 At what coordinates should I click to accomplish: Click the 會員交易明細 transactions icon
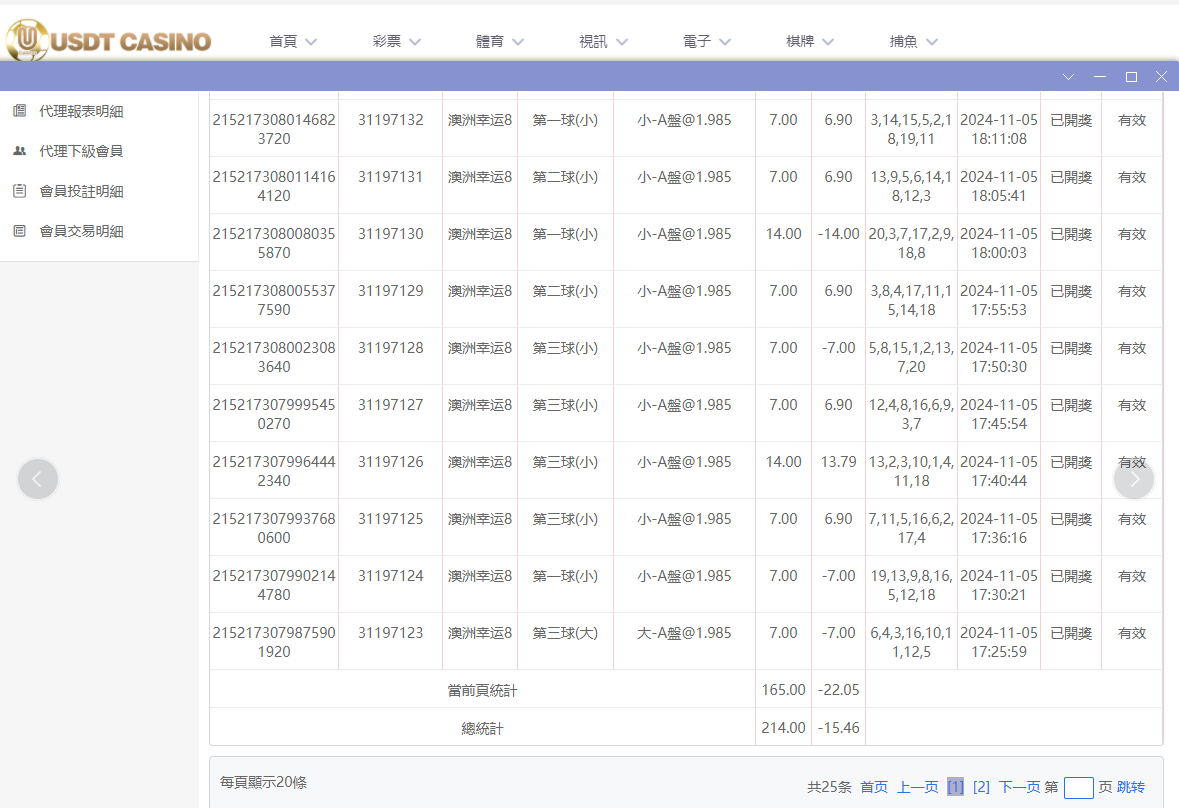coord(17,231)
